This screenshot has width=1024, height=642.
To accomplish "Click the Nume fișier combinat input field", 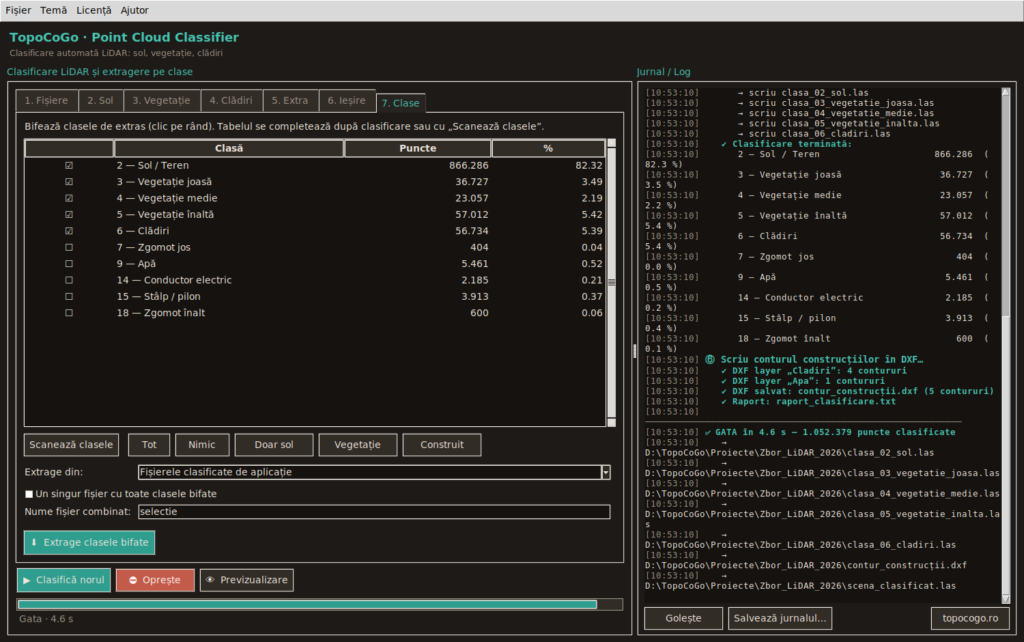I will [x=374, y=512].
